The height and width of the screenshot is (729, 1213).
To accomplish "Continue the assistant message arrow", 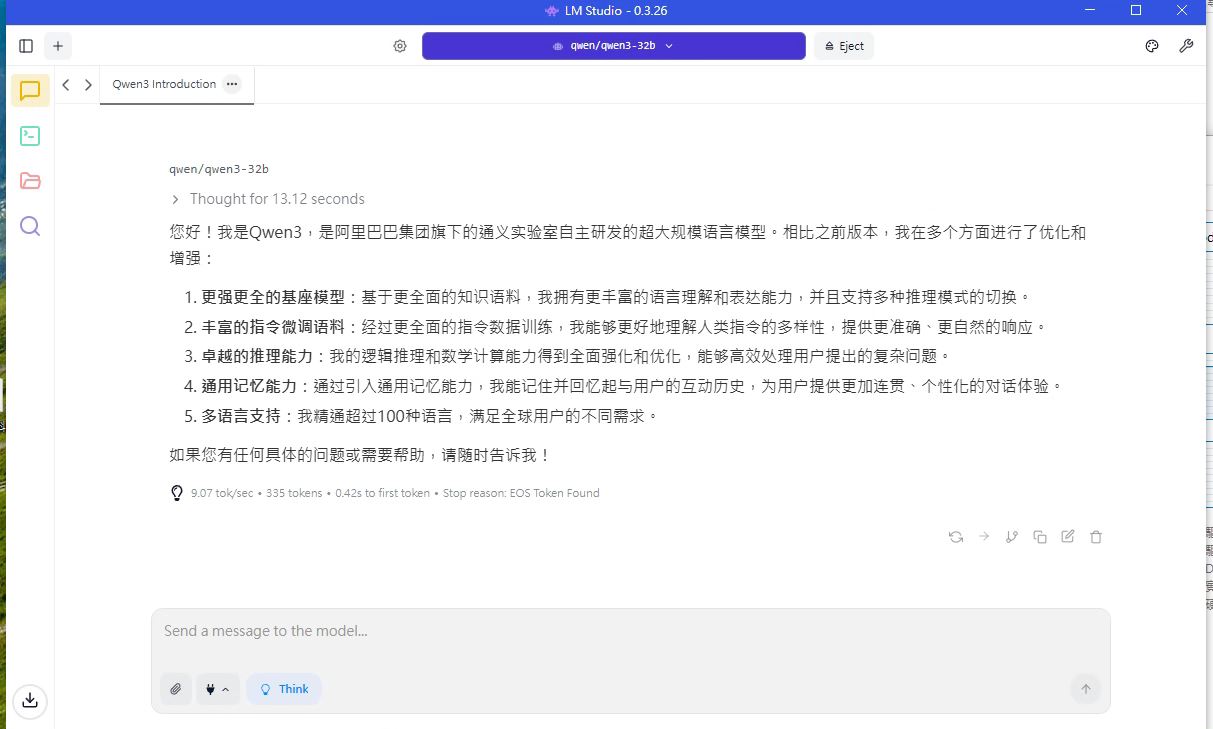I will click(x=984, y=537).
